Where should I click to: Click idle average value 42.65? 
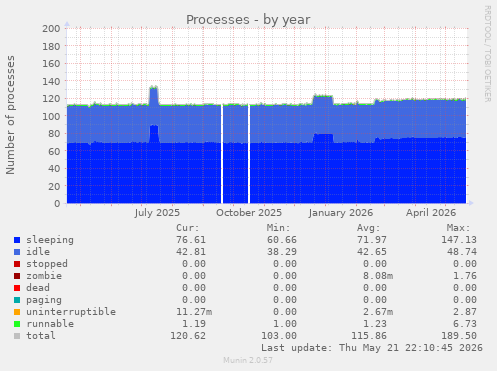click(372, 252)
